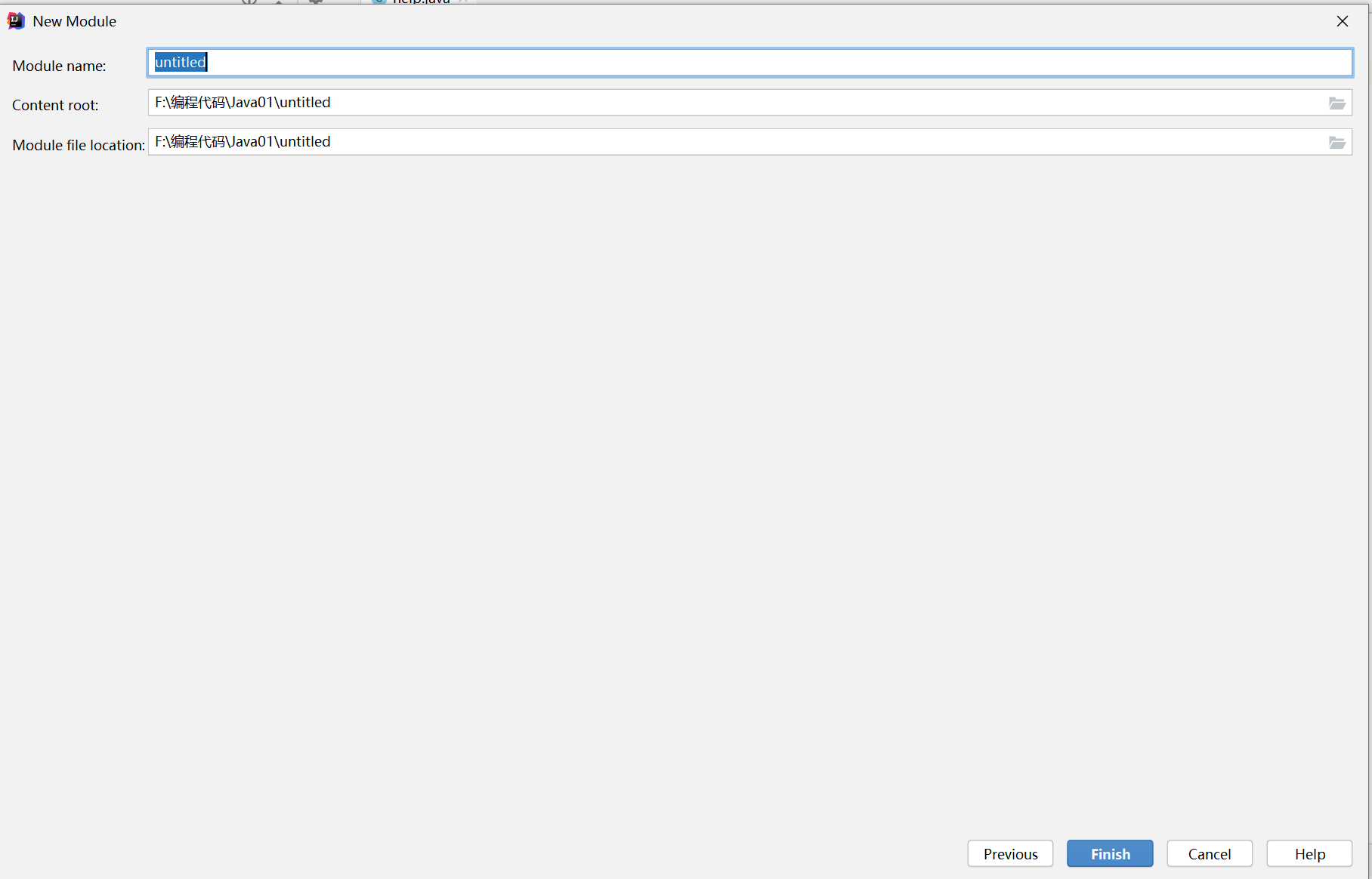Click the 'Module file location:' label
1372x879 pixels.
coord(79,145)
